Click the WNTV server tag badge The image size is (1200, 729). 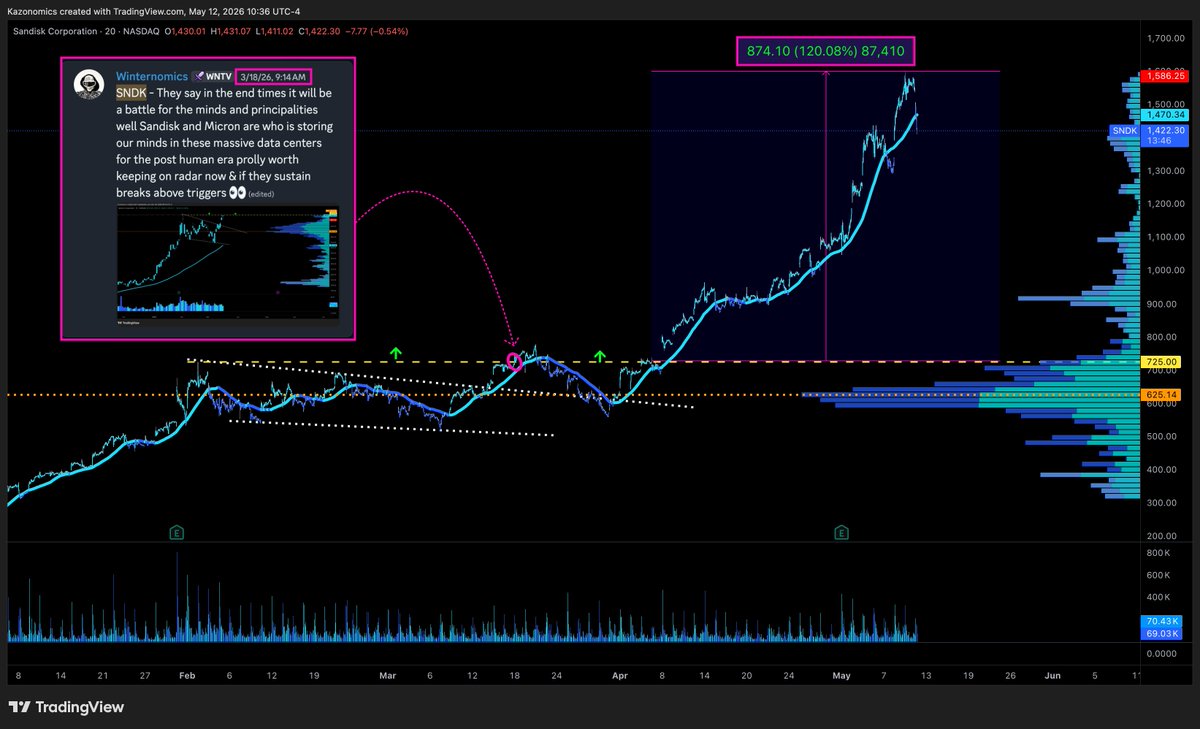click(x=213, y=77)
